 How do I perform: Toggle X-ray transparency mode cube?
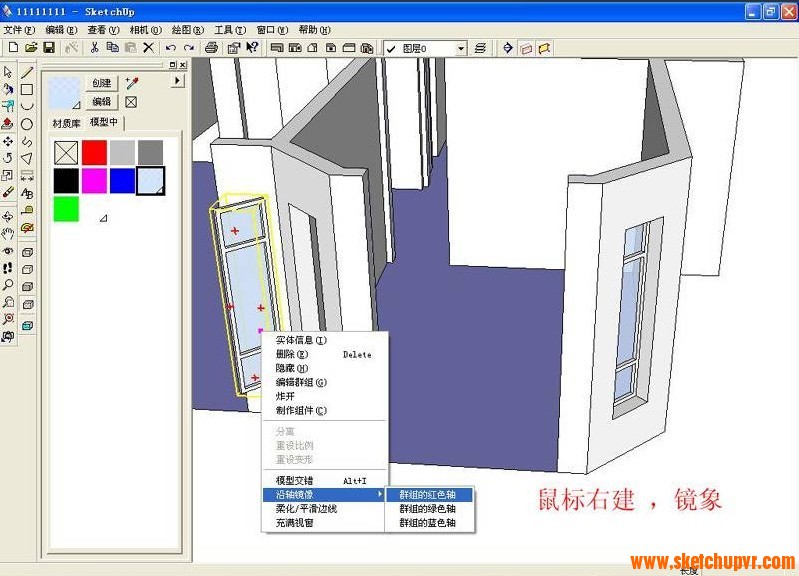click(27, 325)
